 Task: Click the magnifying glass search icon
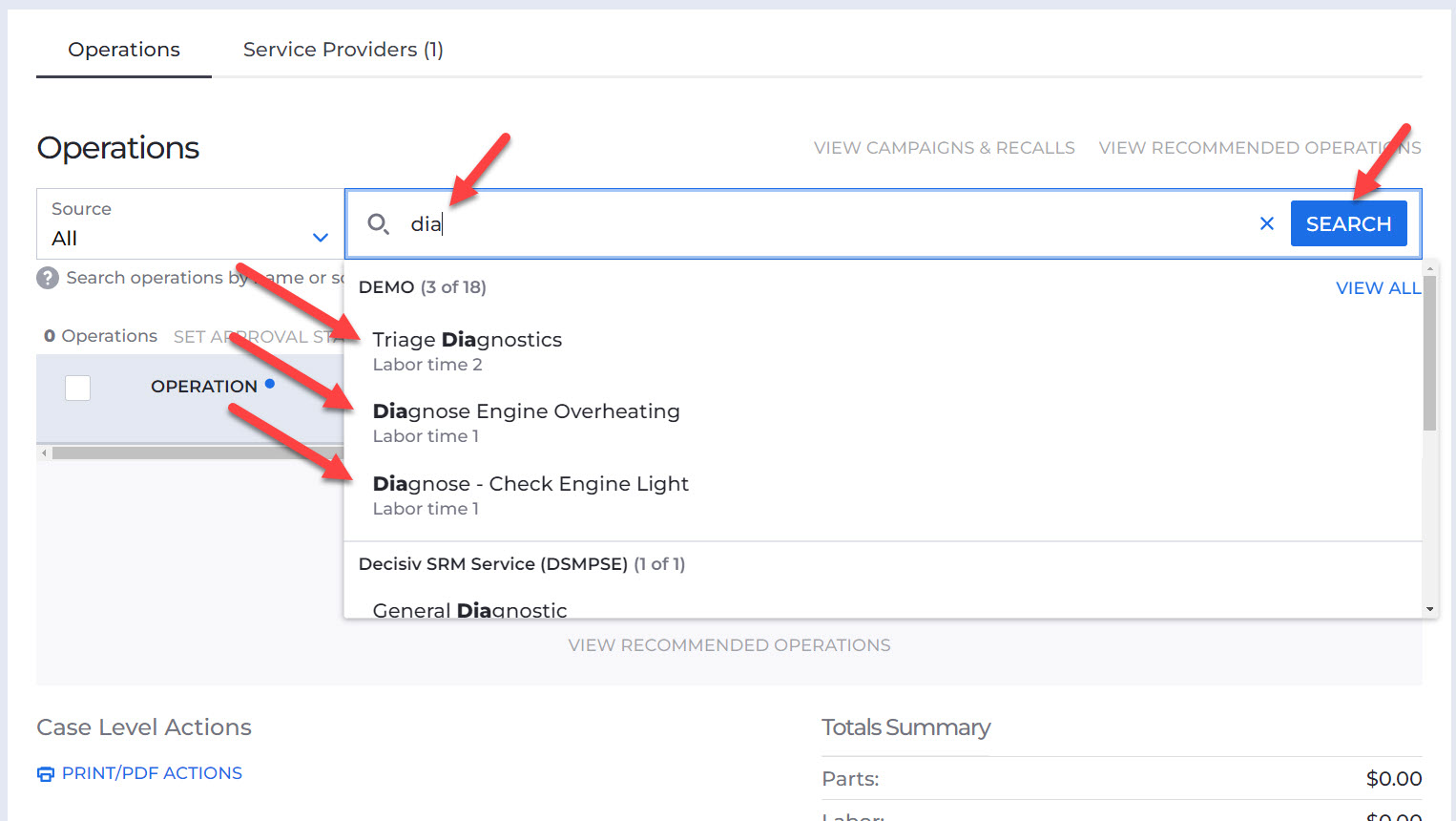click(x=379, y=222)
